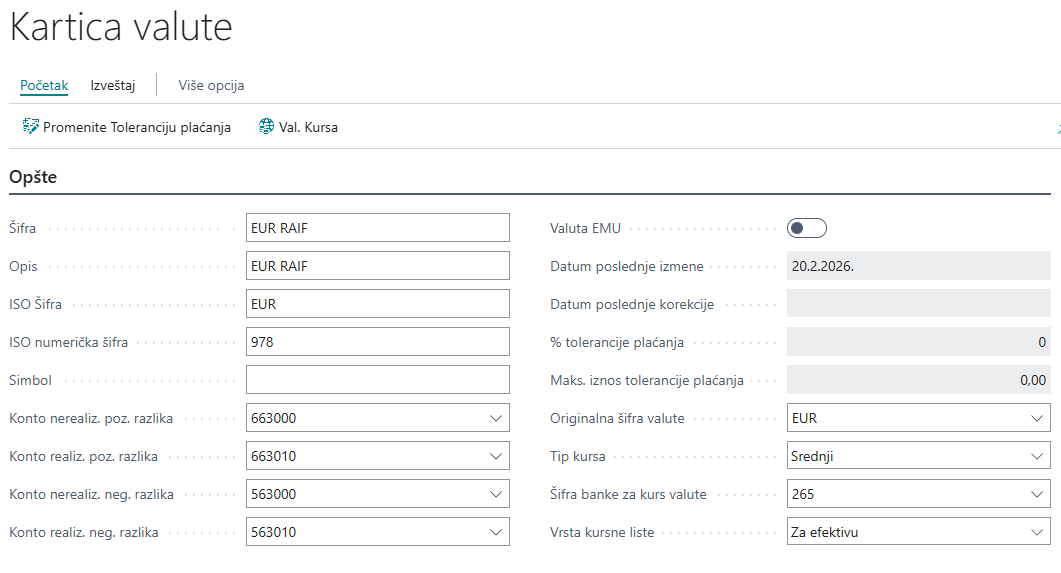
Task: Focus the empty Simbol field
Action: (377, 380)
